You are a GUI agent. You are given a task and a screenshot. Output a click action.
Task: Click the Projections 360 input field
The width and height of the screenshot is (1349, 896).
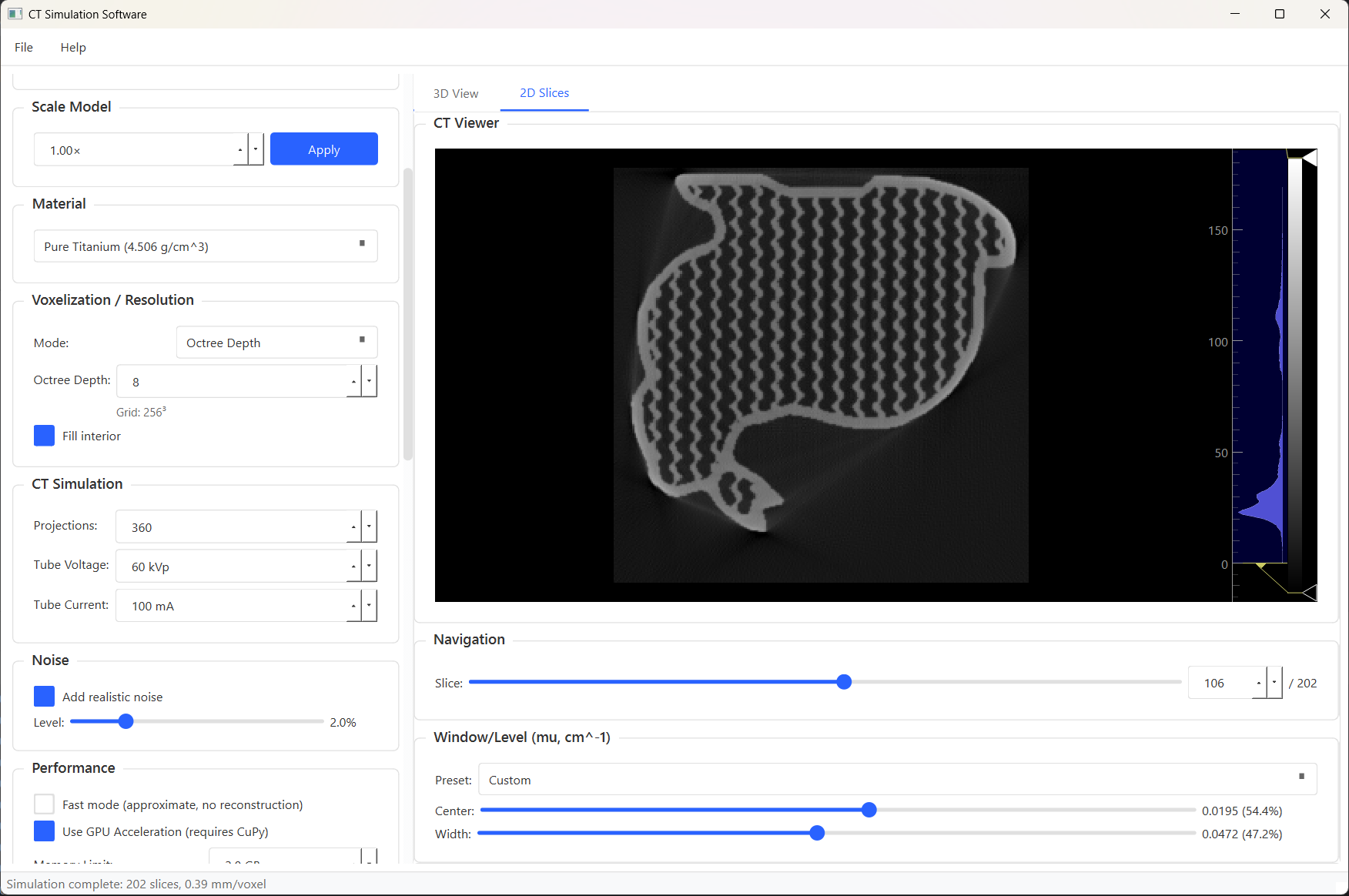[x=231, y=527]
